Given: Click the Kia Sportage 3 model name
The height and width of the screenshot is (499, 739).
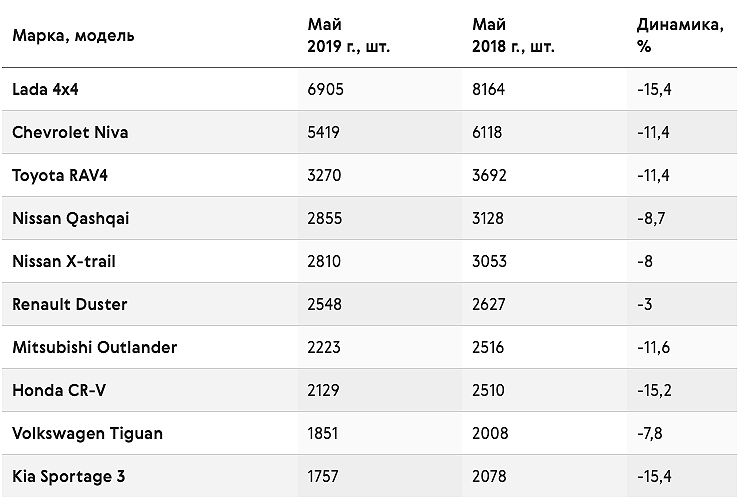Looking at the screenshot, I should (68, 476).
